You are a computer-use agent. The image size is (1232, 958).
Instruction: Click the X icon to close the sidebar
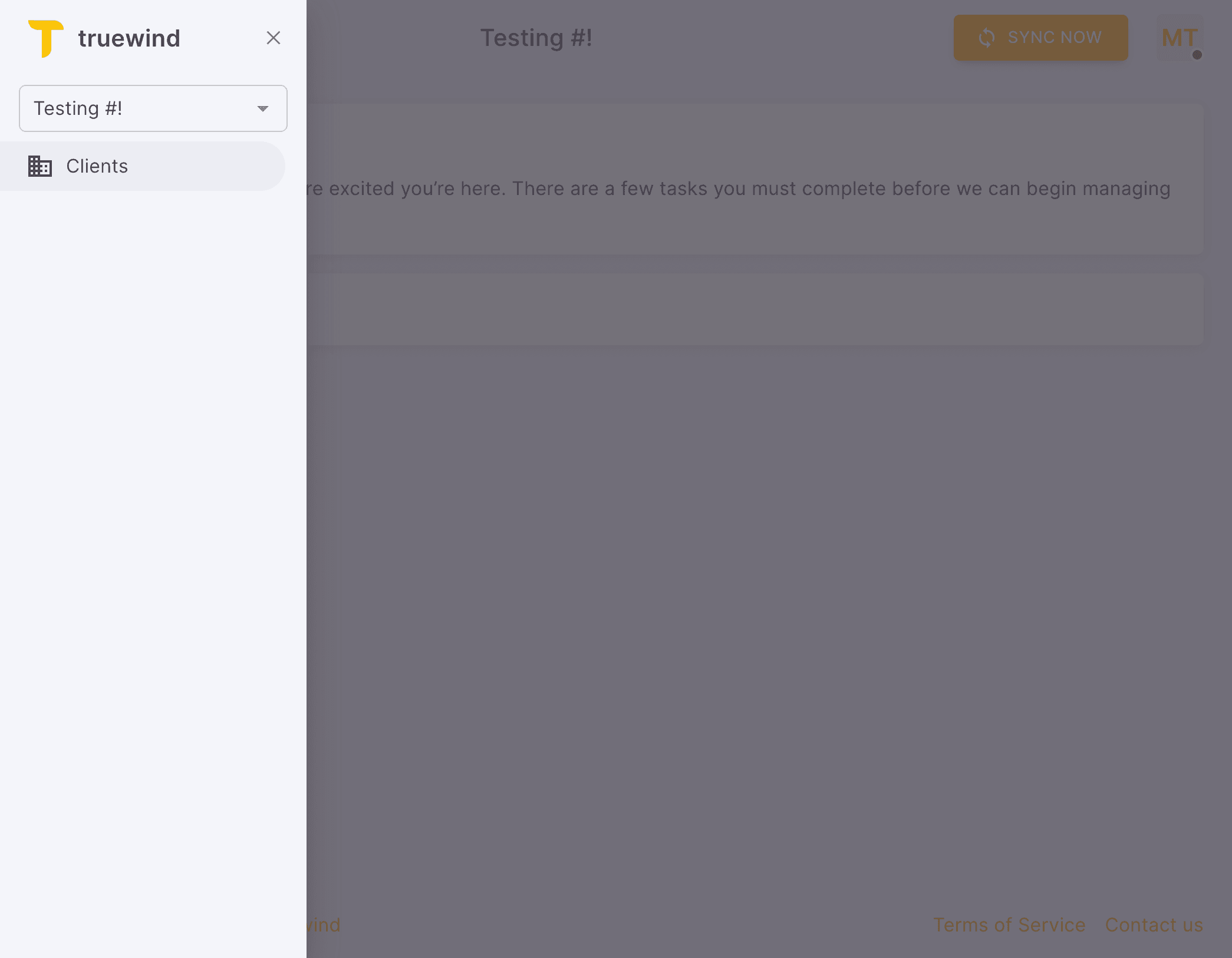(274, 38)
